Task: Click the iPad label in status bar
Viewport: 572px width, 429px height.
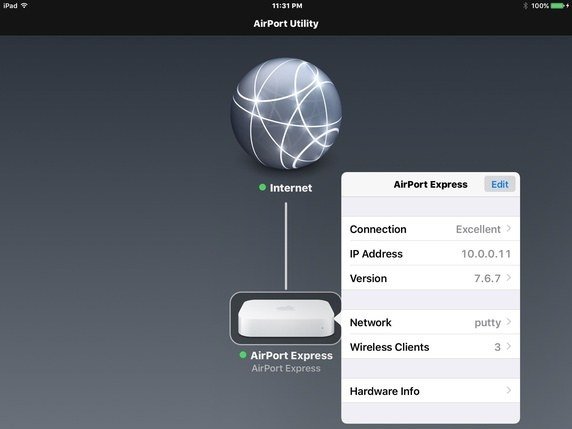Action: tap(10, 6)
